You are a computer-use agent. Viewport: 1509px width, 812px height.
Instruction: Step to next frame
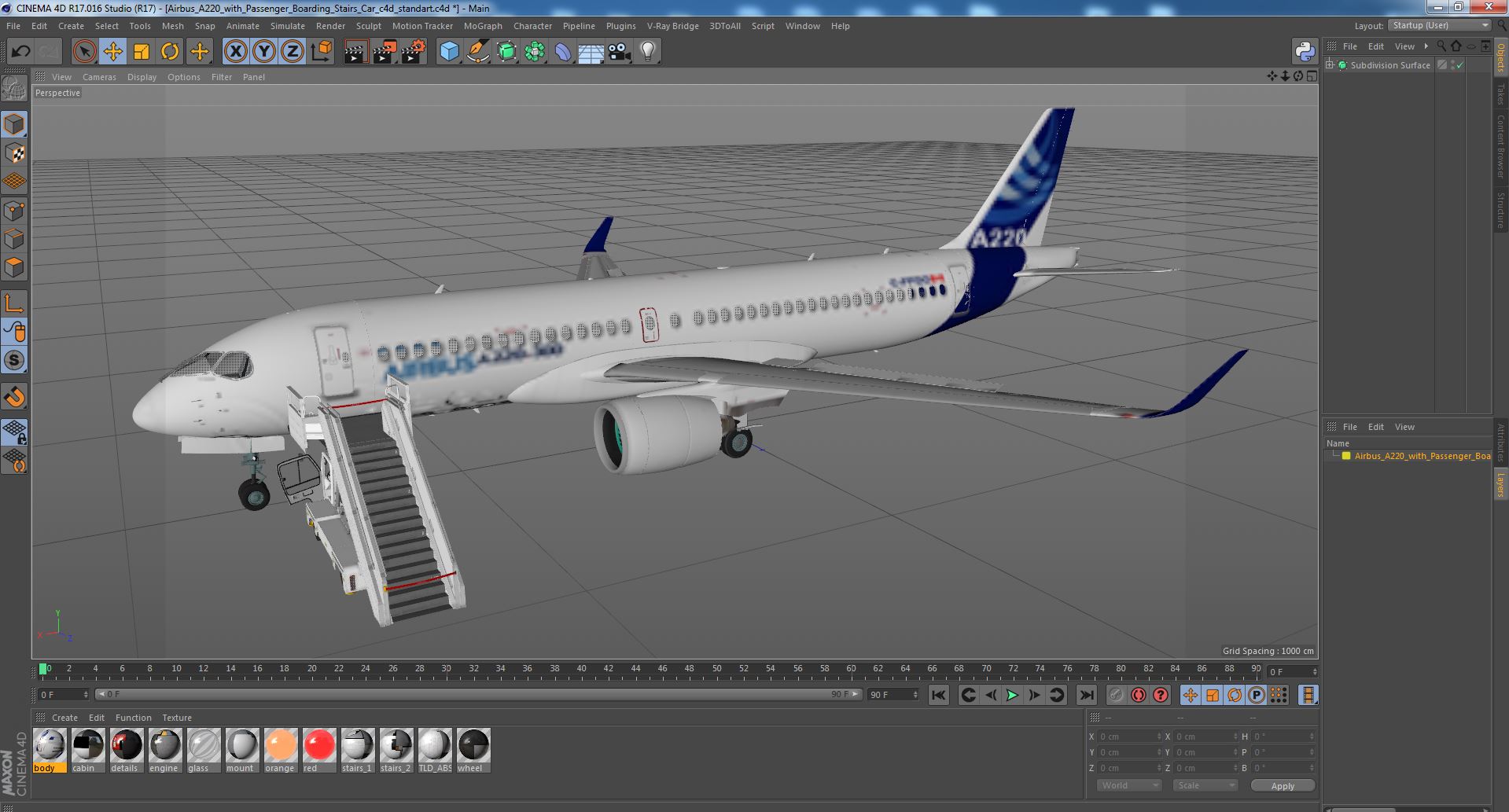1034,695
